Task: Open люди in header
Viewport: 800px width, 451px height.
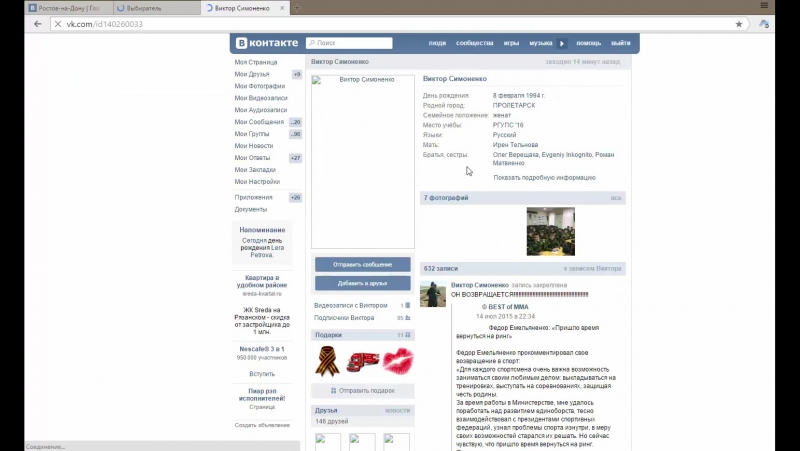Action: 437,43
